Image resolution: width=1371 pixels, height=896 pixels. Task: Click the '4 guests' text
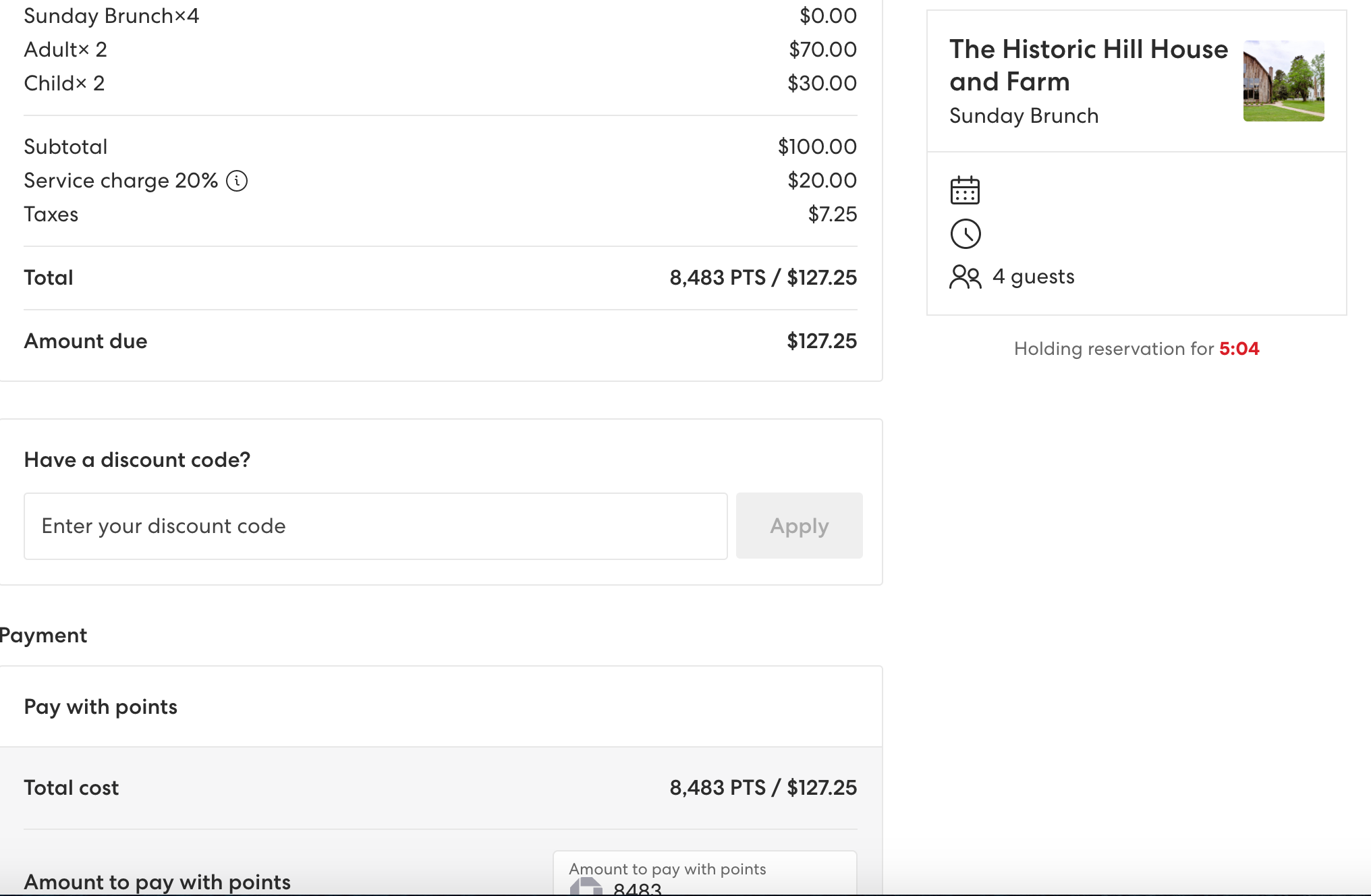(x=1033, y=277)
